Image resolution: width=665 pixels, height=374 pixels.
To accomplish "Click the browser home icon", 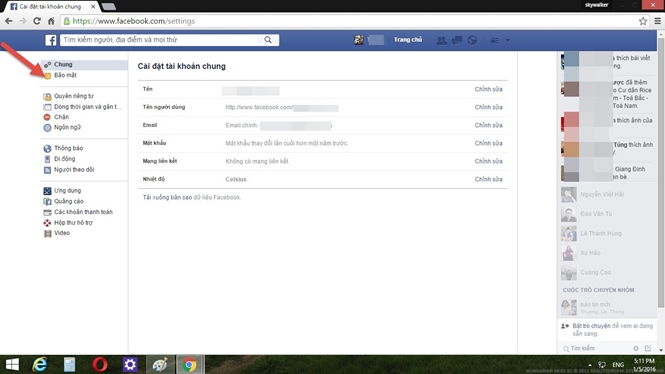I will 51,21.
